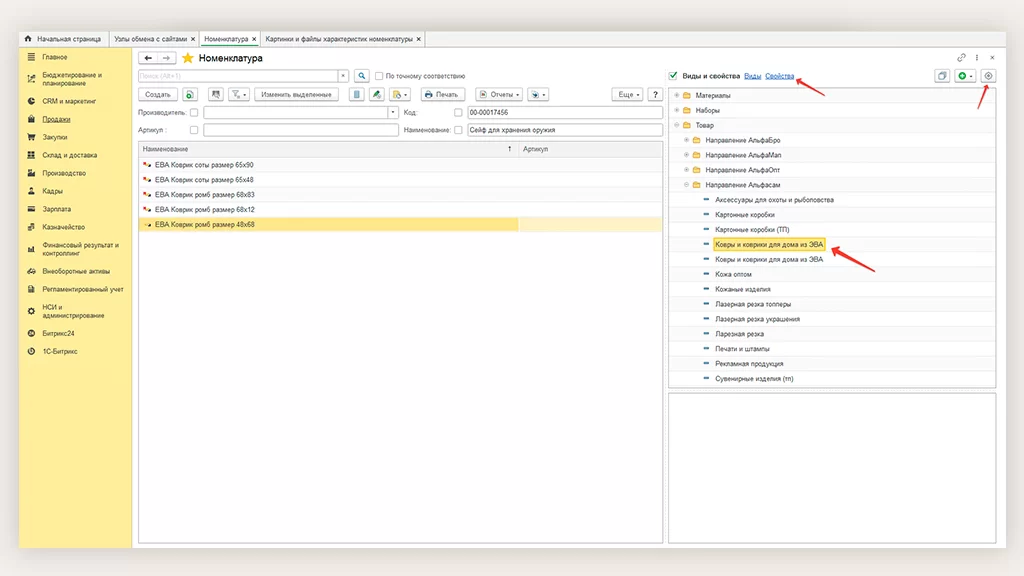The width and height of the screenshot is (1024, 576).
Task: Expand the Материалы folder in tree
Action: 677,95
